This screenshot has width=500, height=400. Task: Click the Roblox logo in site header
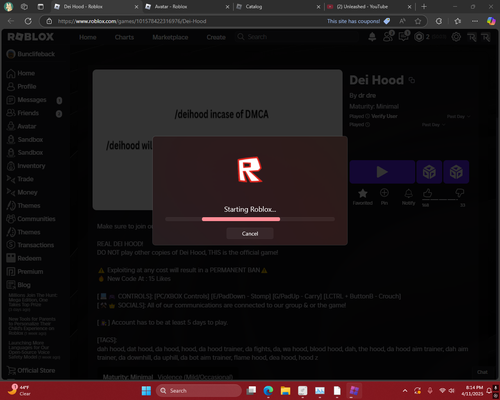pyautogui.click(x=30, y=37)
